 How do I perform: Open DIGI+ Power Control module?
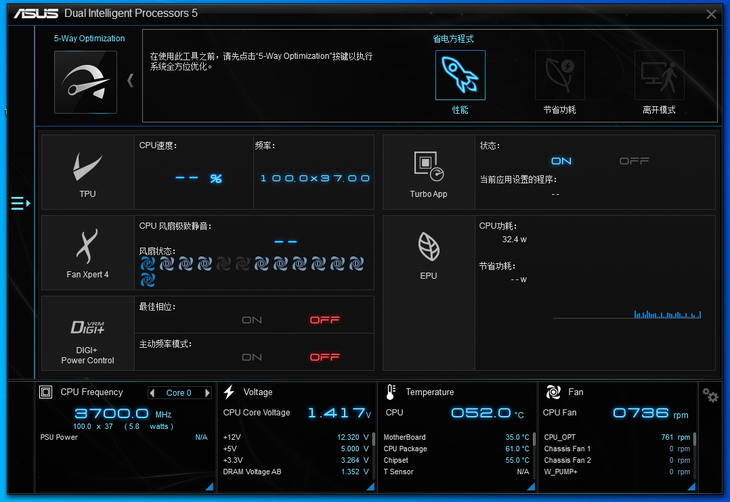pyautogui.click(x=88, y=333)
